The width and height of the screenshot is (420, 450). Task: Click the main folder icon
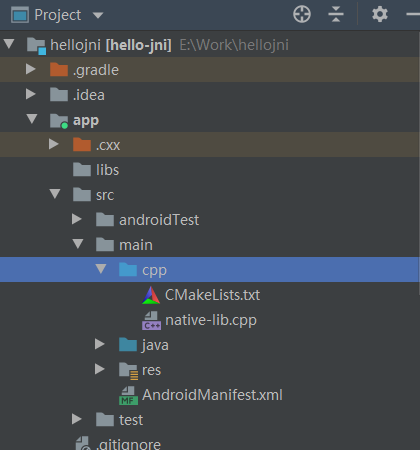105,245
